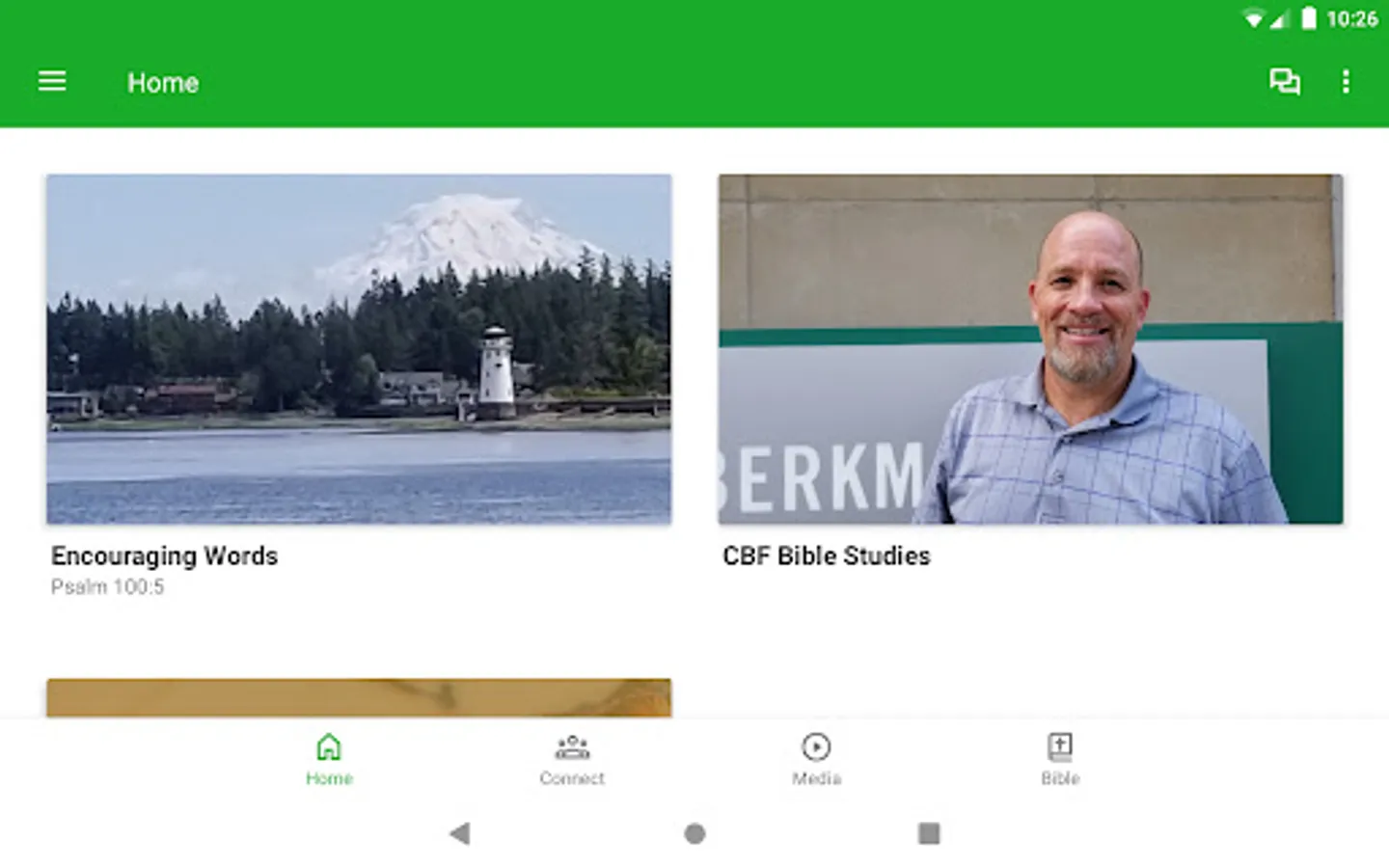This screenshot has height=868, width=1389.
Task: Open the CBF Bible Studies photo card
Action: click(x=1030, y=349)
